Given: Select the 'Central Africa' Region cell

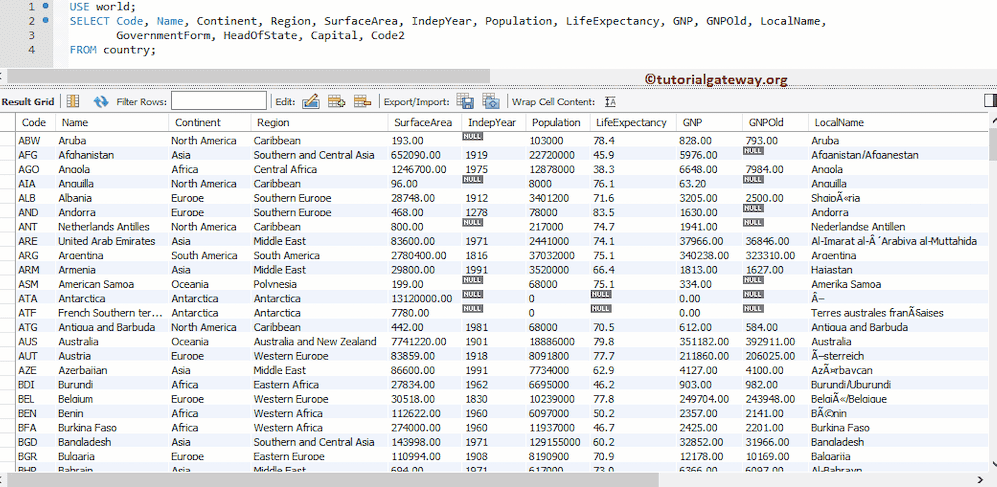Looking at the screenshot, I should click(319, 169).
